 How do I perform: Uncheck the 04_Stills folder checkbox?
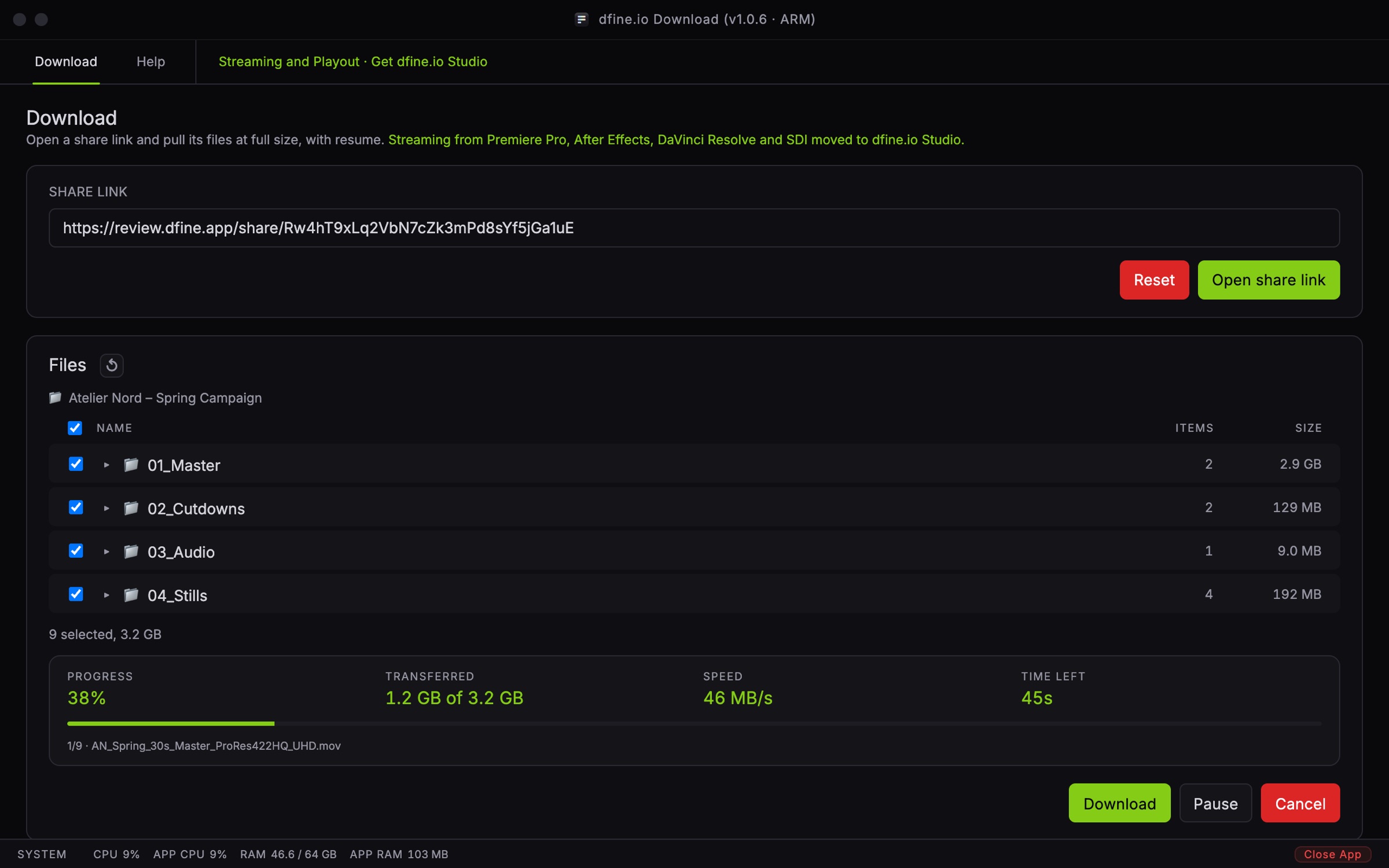[76, 594]
